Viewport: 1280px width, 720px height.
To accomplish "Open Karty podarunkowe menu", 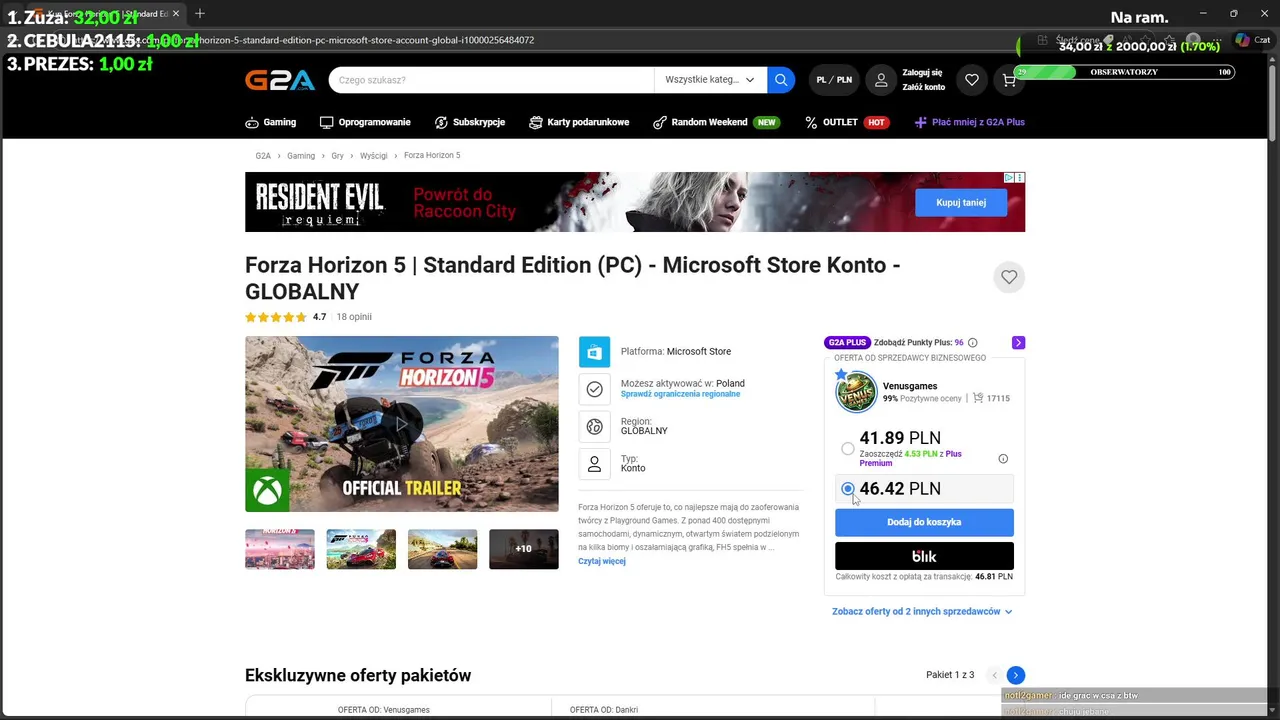I will click(x=579, y=122).
